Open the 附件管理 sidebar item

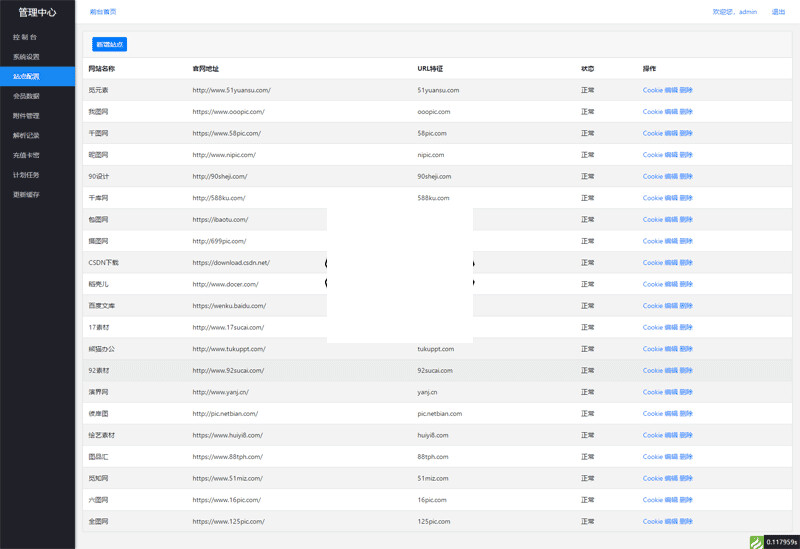tap(26, 116)
